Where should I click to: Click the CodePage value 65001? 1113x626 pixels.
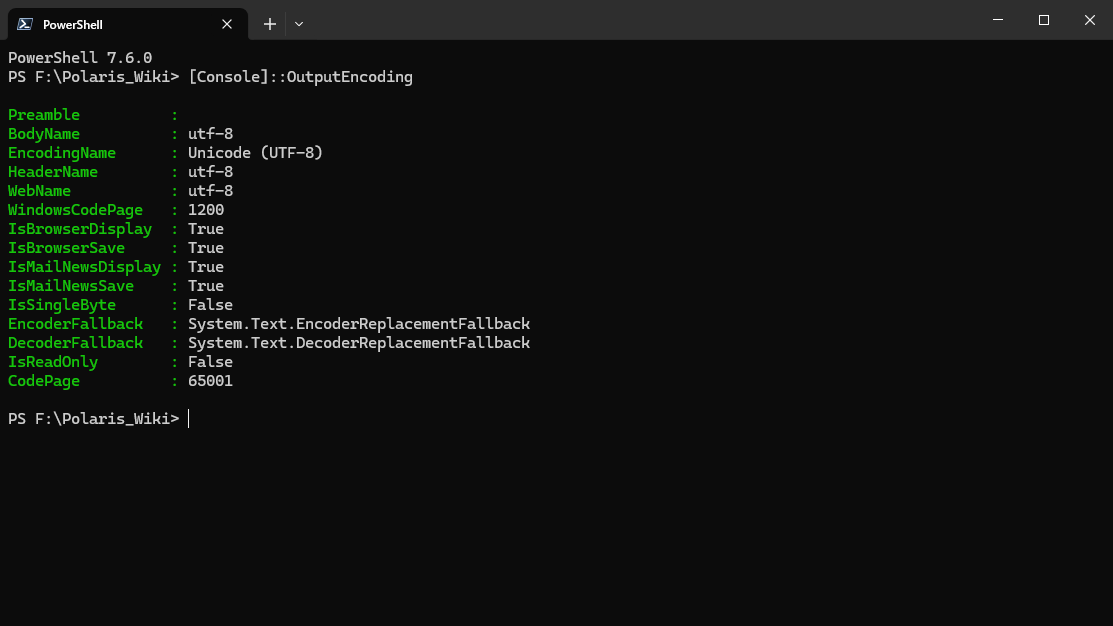[210, 381]
